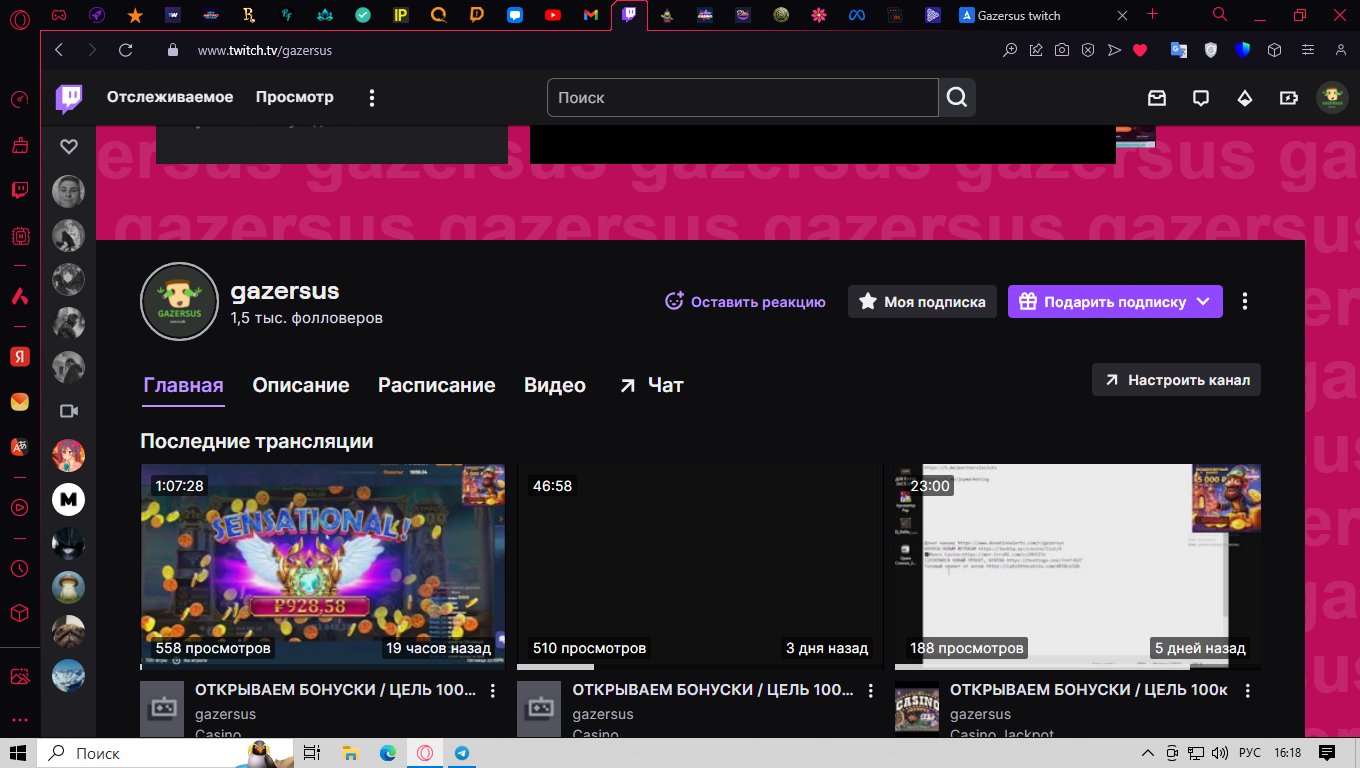
Task: Click the heart icon in followed channels sidebar
Action: (x=69, y=147)
